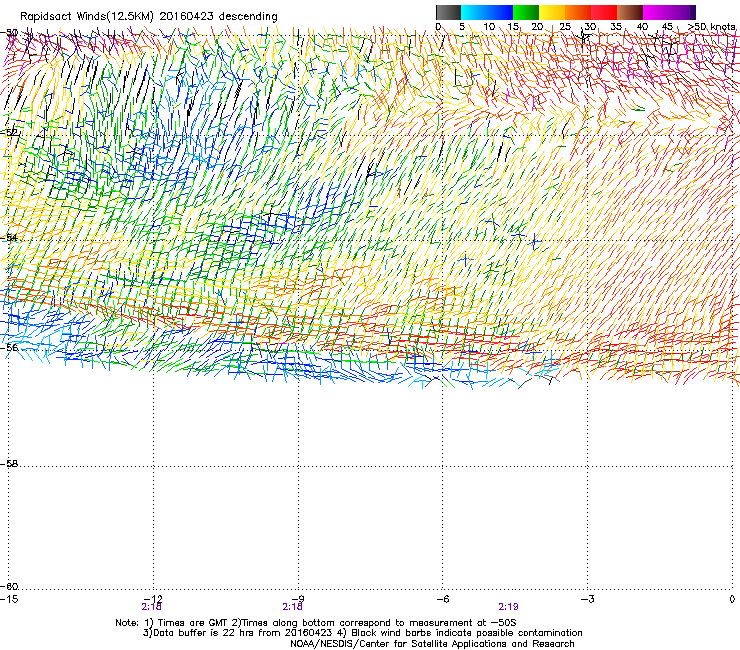Click the 'NOAA/NESDIS/Center for Satellite Applications and Research' credit
This screenshot has width=740, height=650.
pos(432,644)
